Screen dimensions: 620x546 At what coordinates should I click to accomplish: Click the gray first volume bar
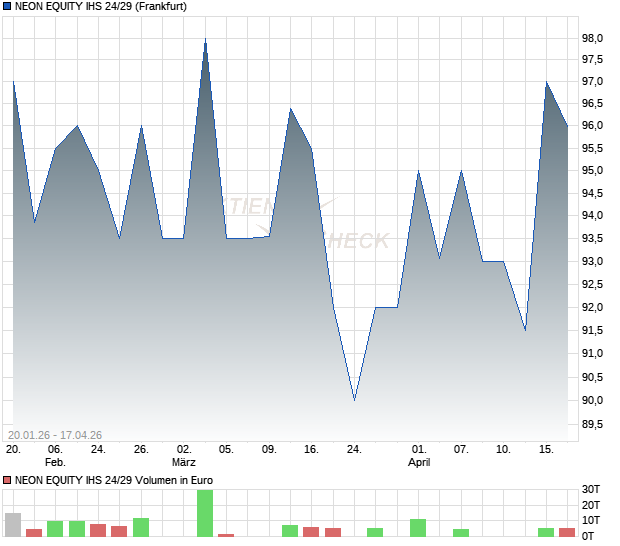pyautogui.click(x=13, y=525)
